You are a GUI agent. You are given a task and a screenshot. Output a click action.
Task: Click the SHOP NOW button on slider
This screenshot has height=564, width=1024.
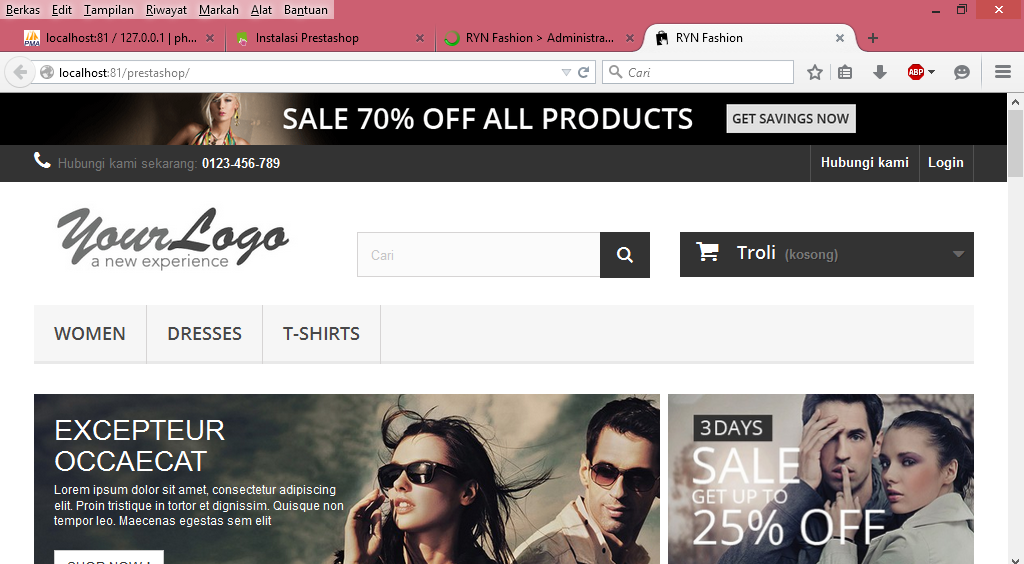109,557
